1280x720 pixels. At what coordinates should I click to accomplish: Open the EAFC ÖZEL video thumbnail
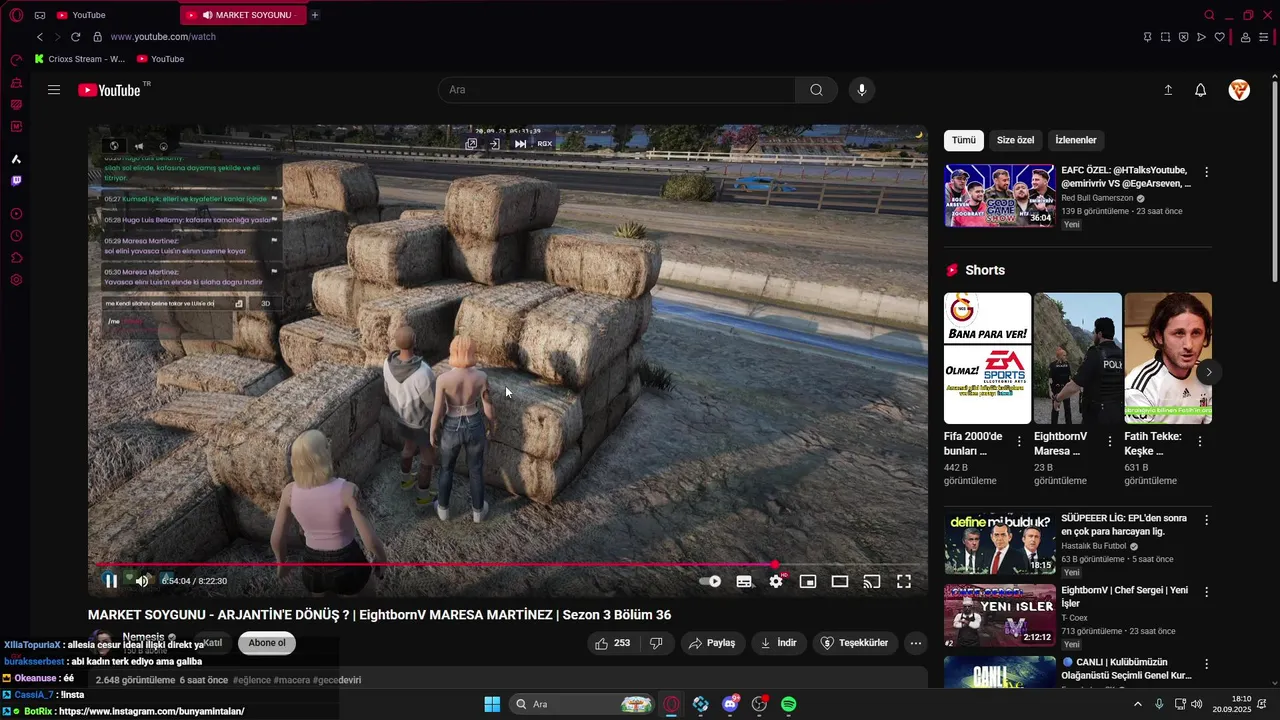(999, 196)
